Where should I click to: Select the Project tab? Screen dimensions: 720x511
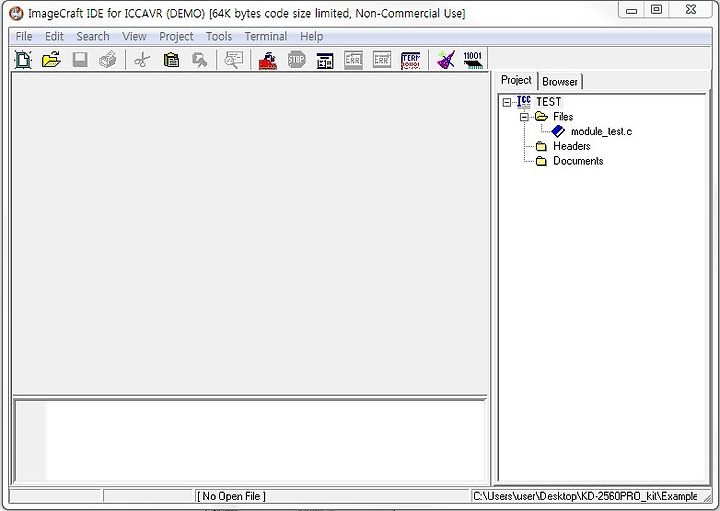point(516,80)
